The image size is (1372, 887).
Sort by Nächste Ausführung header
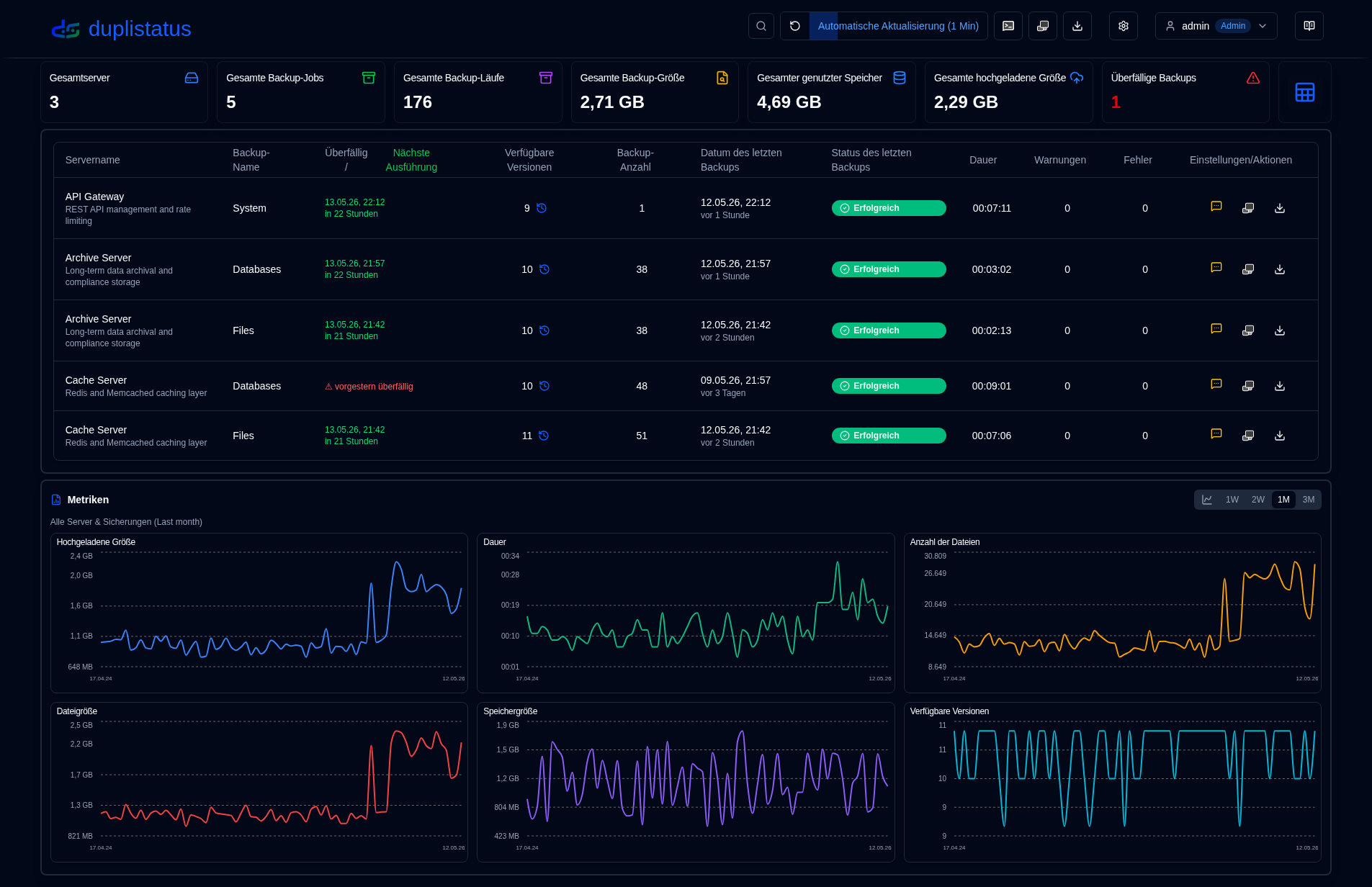pyautogui.click(x=411, y=160)
